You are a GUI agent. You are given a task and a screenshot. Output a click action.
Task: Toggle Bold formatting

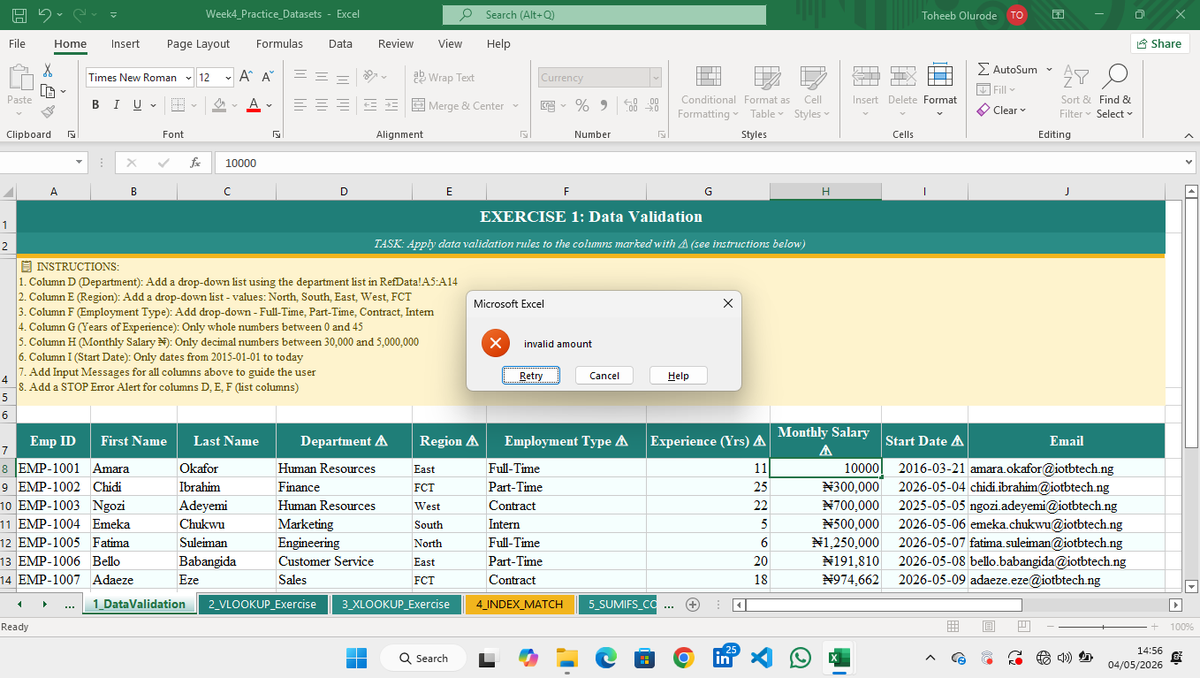(96, 105)
